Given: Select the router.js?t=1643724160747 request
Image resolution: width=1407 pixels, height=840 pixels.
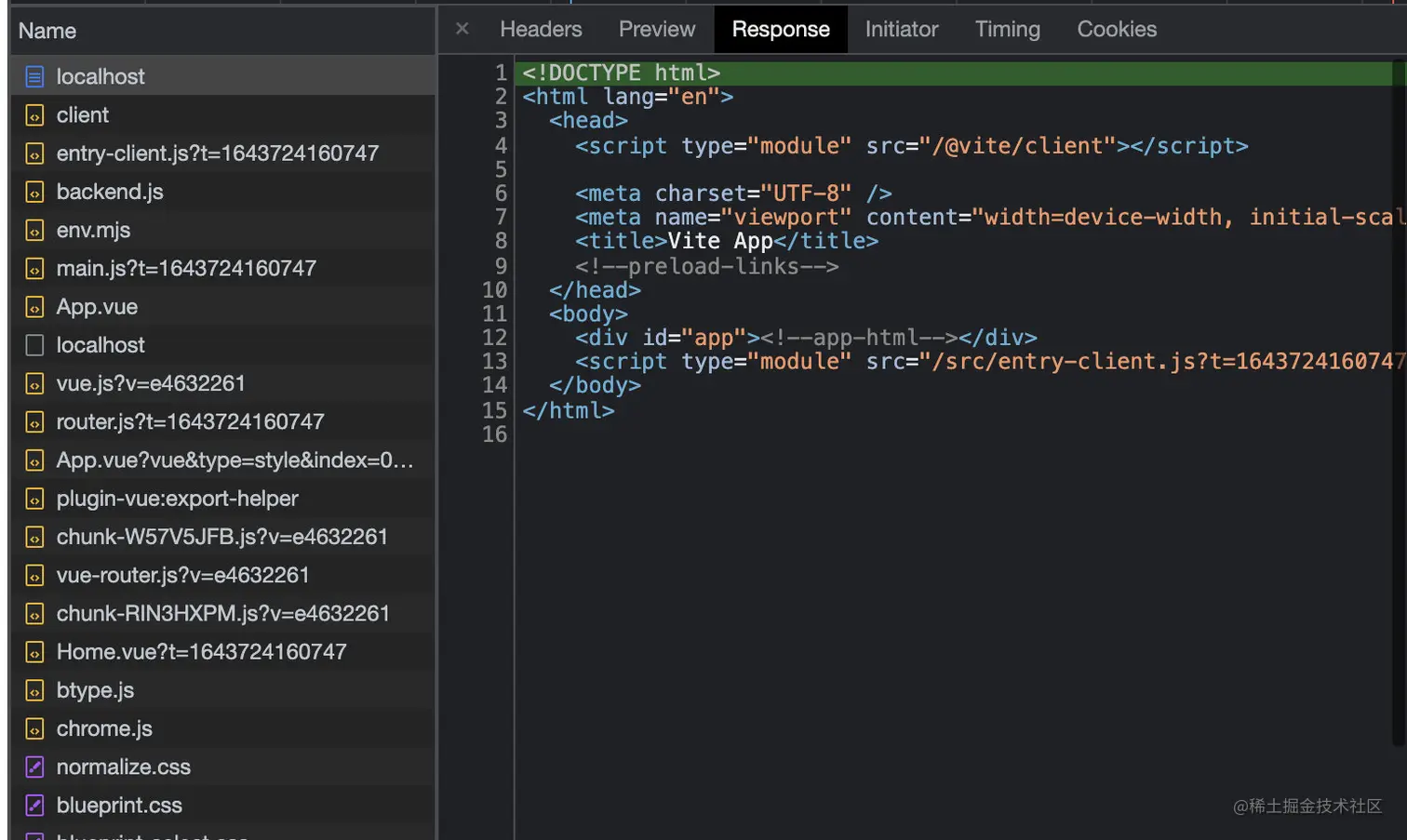Looking at the screenshot, I should (x=222, y=422).
